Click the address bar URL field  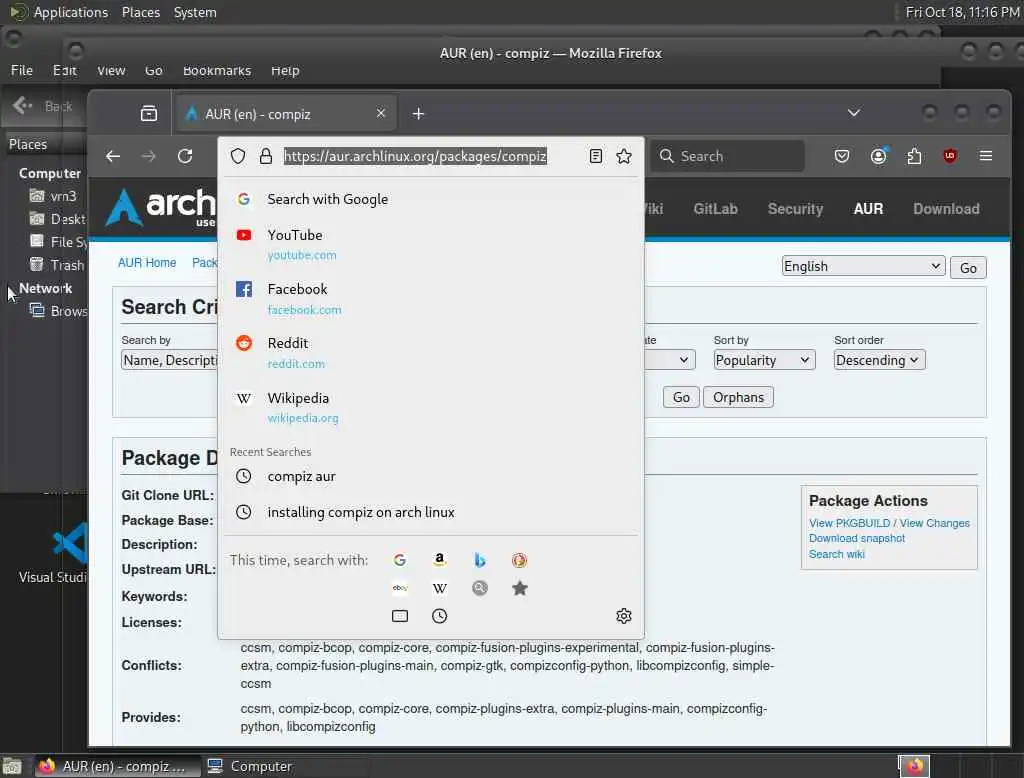pos(415,156)
